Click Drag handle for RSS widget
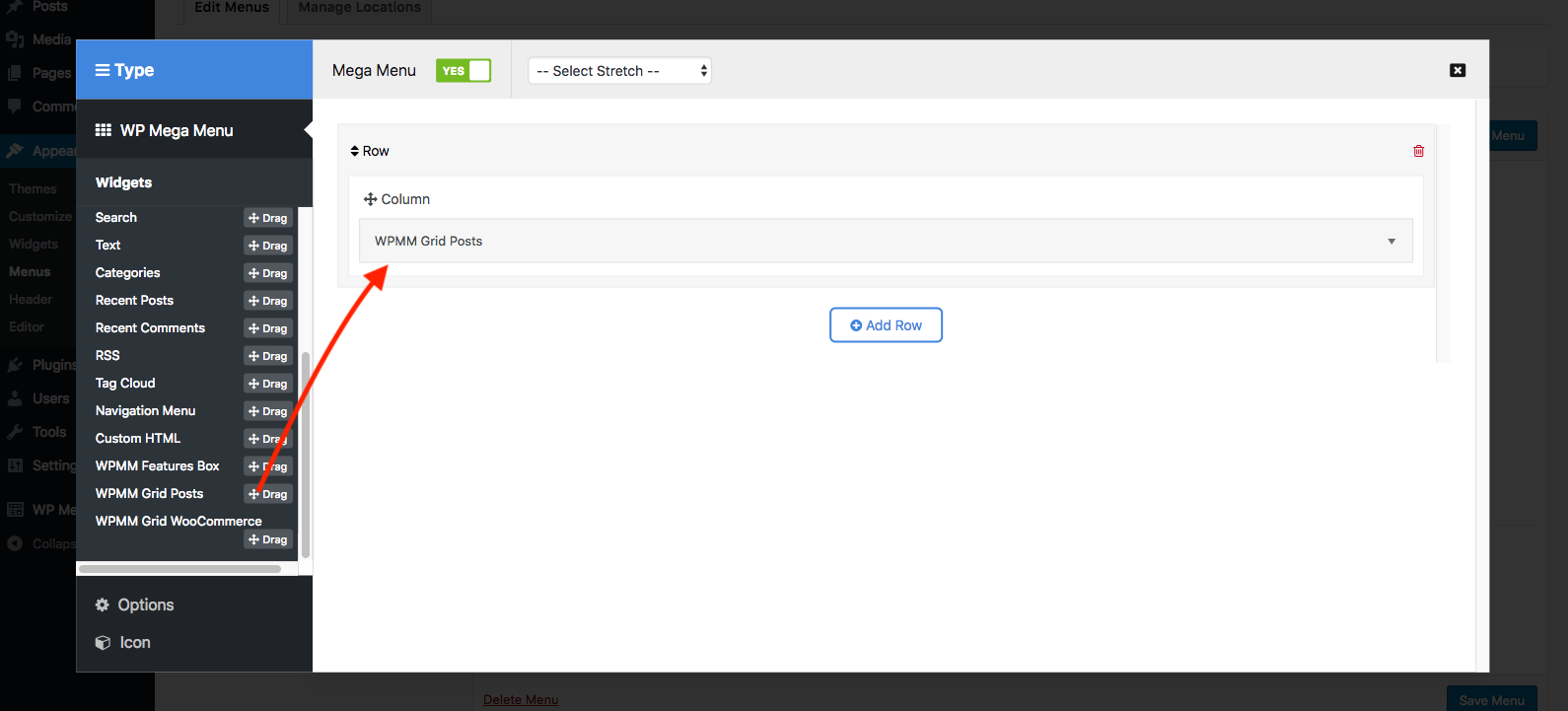 point(268,356)
